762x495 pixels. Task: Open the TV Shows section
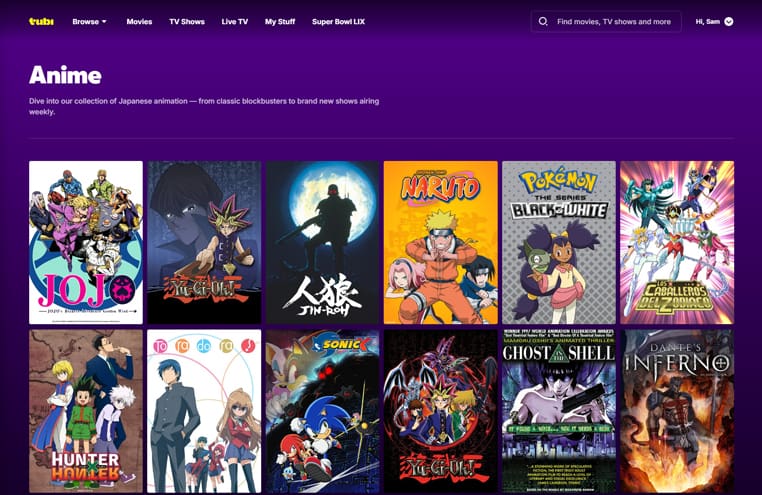tap(187, 21)
